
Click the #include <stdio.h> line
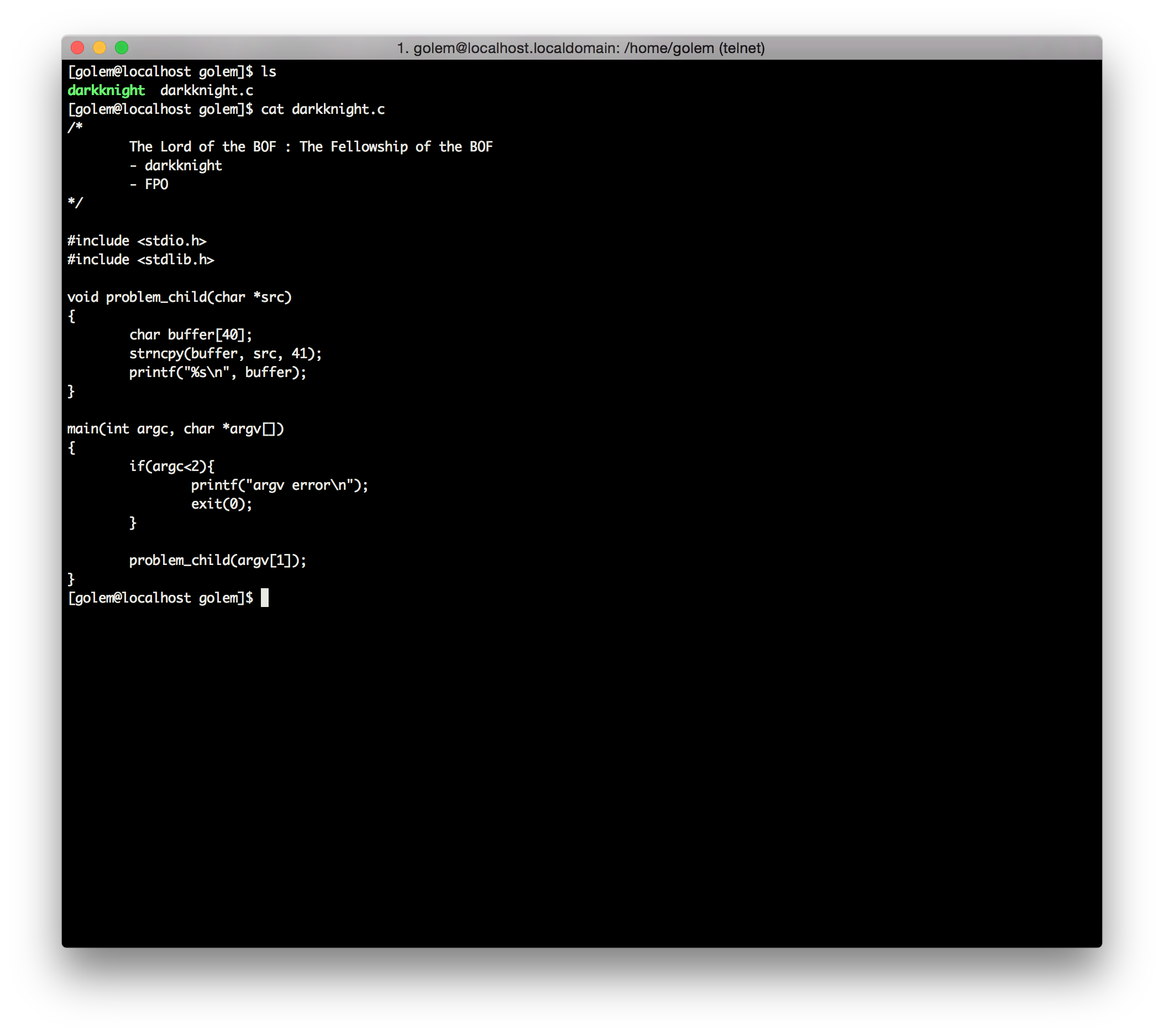(137, 241)
